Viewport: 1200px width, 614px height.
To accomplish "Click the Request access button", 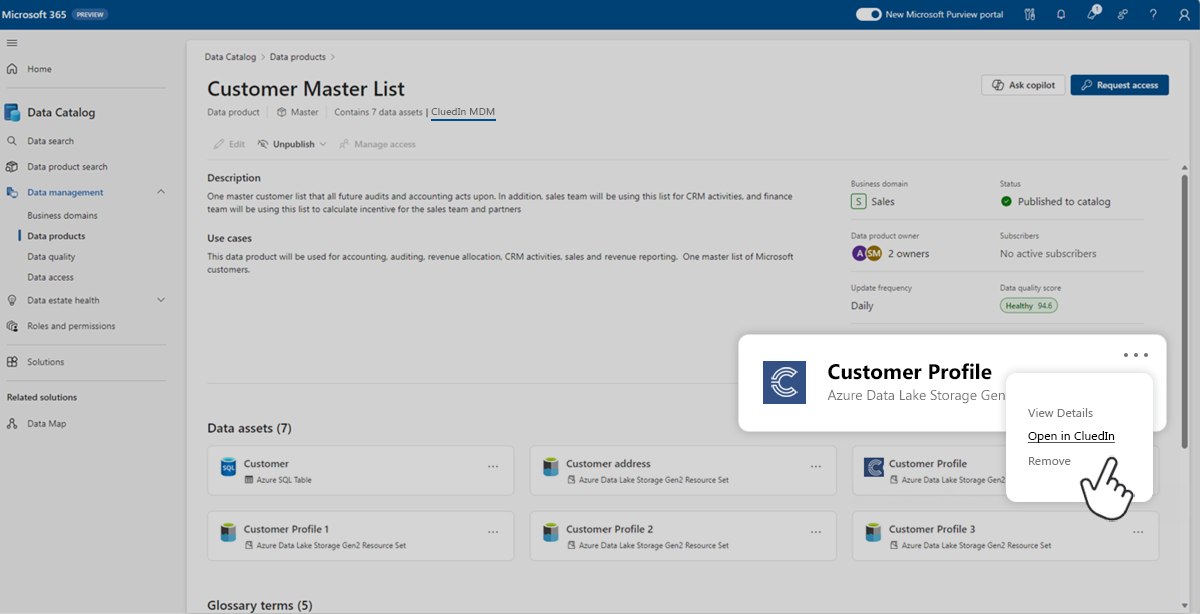I will 1119,85.
